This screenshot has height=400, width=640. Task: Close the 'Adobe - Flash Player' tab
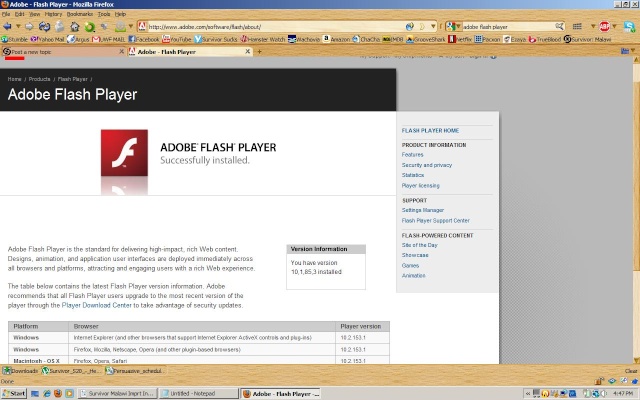coord(247,51)
